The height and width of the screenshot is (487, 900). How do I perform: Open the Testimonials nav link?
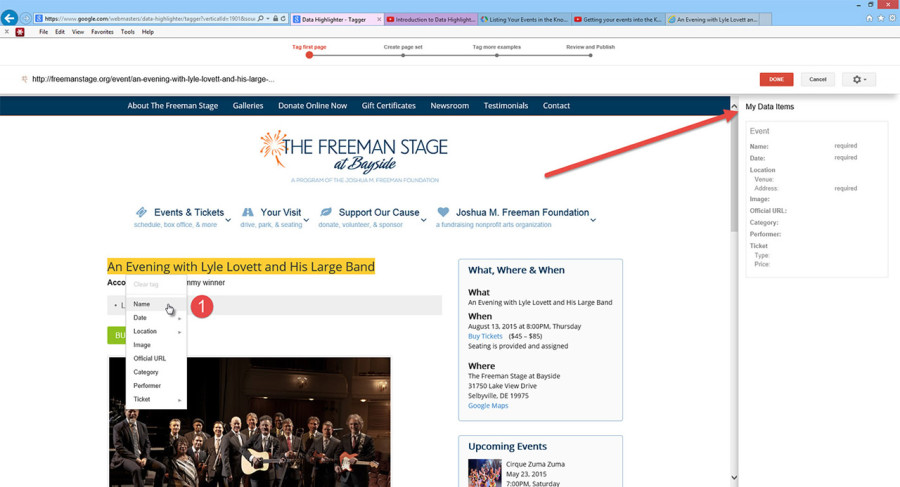[506, 106]
